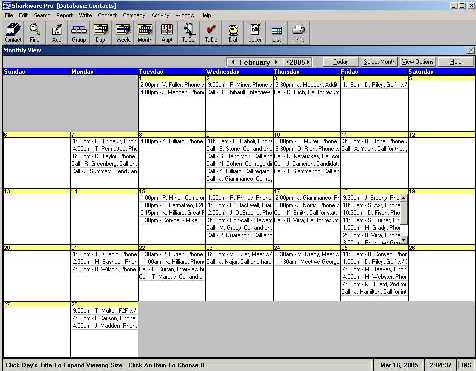The width and height of the screenshot is (476, 371).
Task: Click the Find magnifying glass icon
Action: pyautogui.click(x=34, y=33)
